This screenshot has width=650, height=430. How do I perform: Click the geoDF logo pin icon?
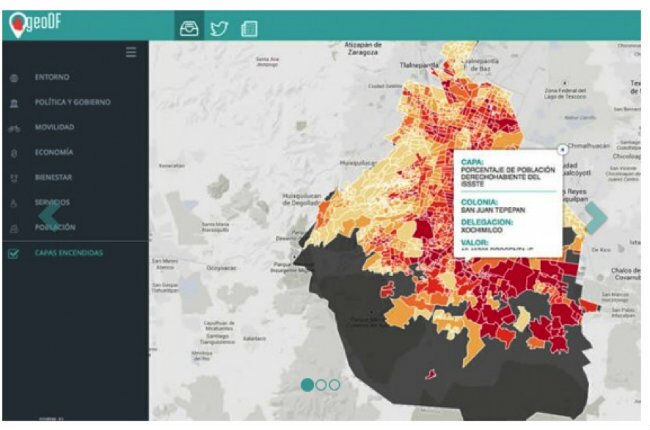[x=17, y=27]
